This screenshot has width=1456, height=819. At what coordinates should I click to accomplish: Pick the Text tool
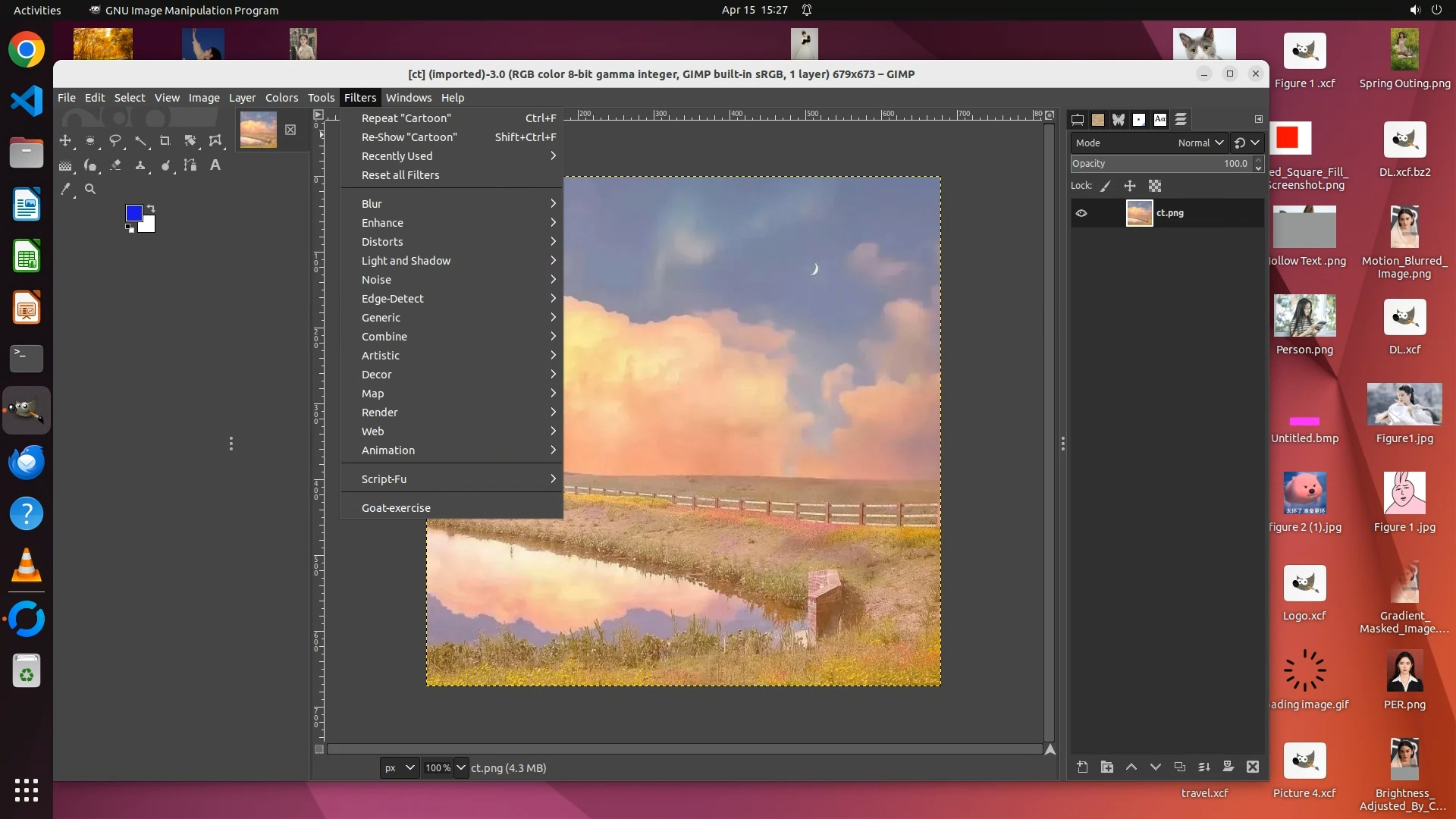click(215, 165)
